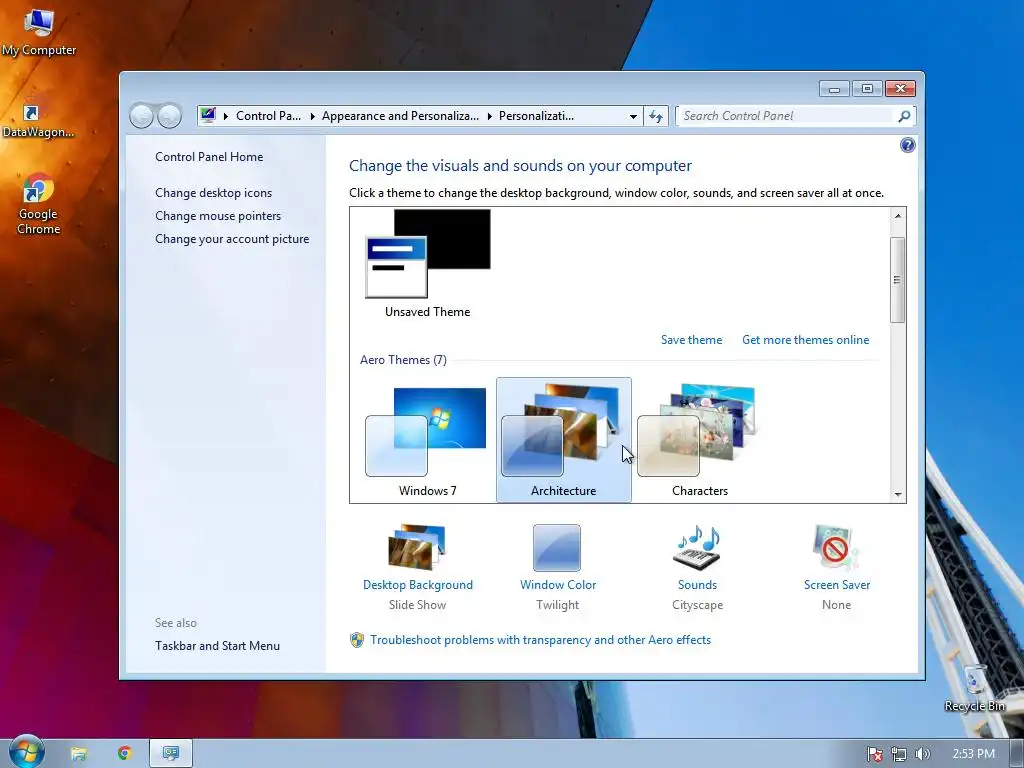Click the Forward navigation arrow
Image resolution: width=1024 pixels, height=768 pixels.
[169, 116]
